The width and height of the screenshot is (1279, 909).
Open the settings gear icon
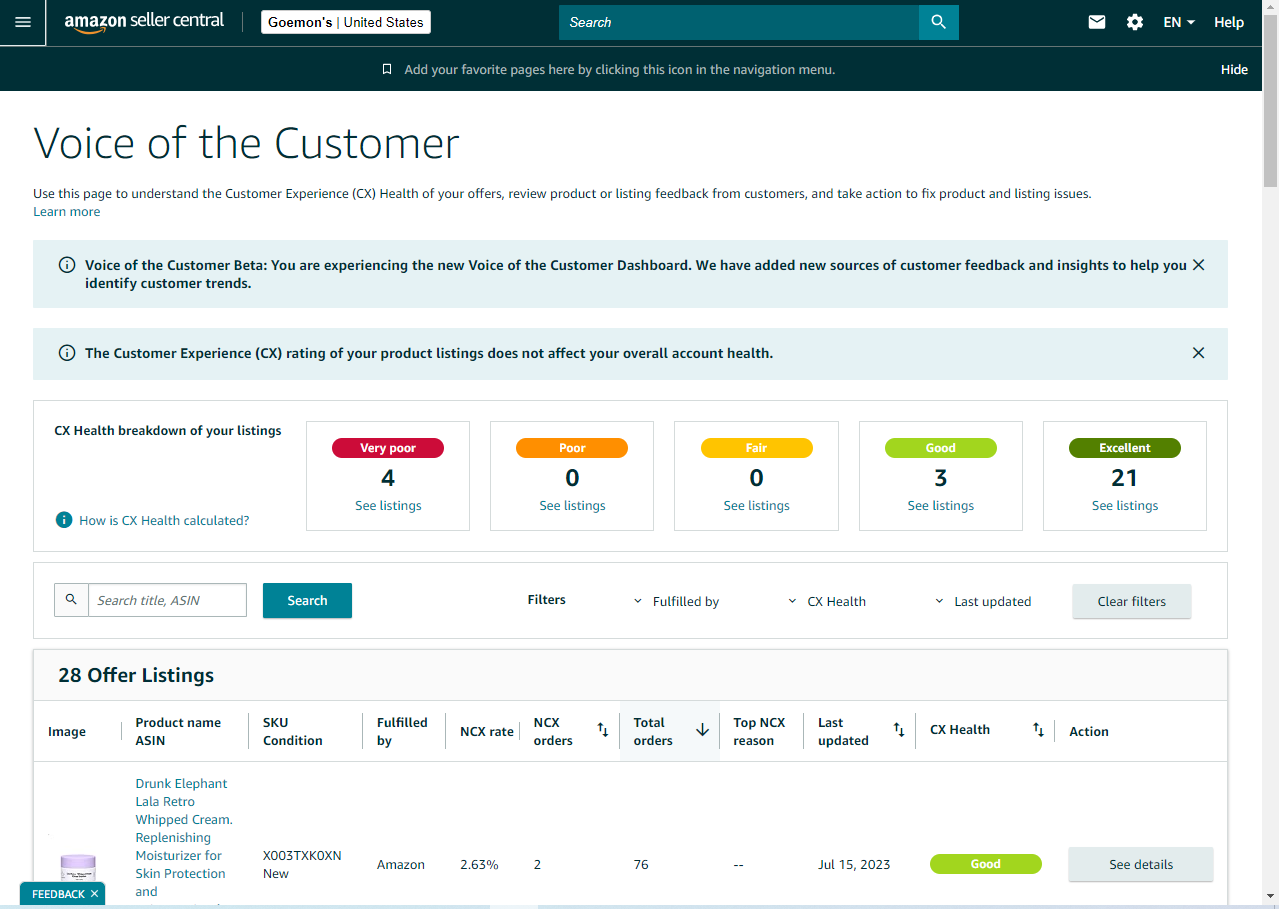(1135, 22)
